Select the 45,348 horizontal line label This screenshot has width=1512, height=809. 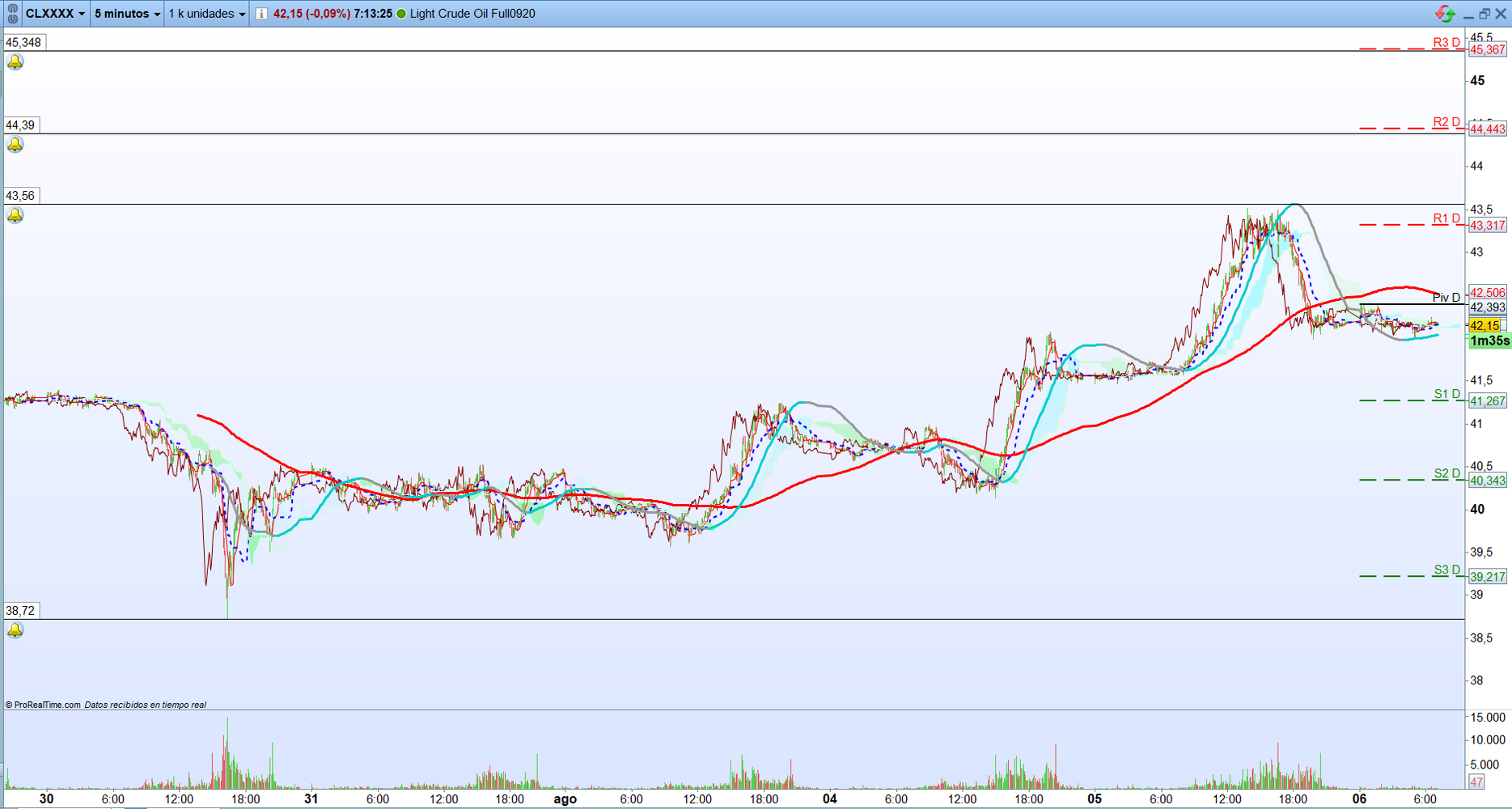(23, 42)
